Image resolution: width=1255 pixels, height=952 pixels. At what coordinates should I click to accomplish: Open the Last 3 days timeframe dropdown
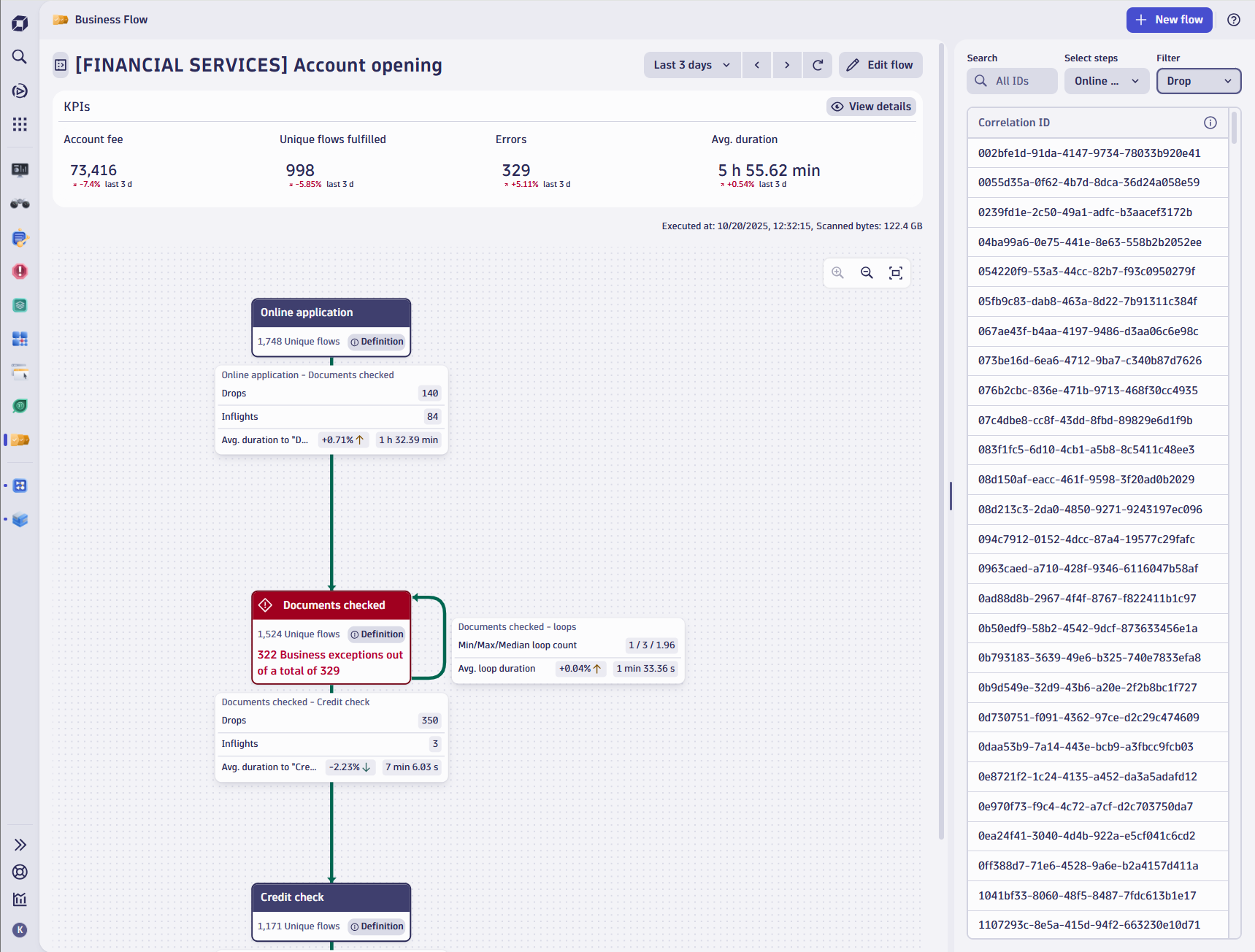click(691, 65)
